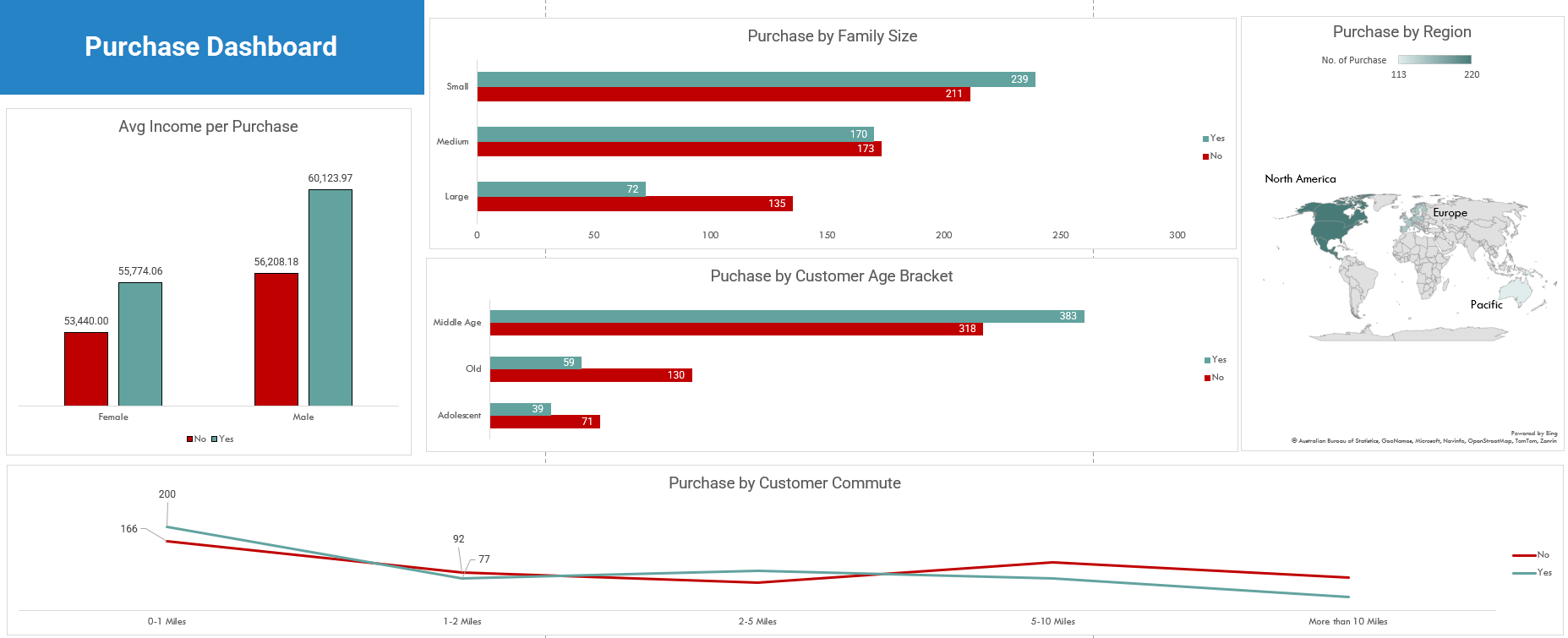The height and width of the screenshot is (638, 1568).
Task: Select the Middle Age Yes bar showing 383
Action: click(786, 316)
